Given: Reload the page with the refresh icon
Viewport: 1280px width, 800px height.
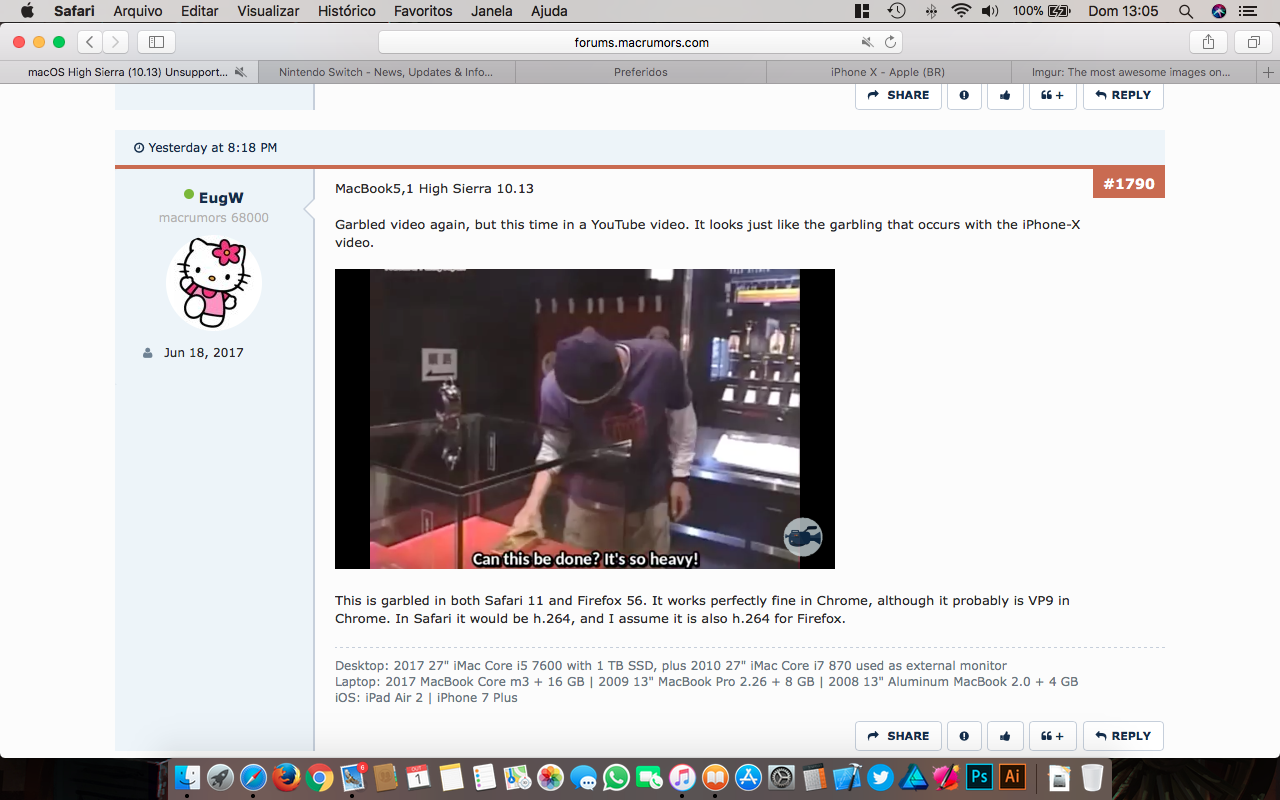Looking at the screenshot, I should [890, 42].
